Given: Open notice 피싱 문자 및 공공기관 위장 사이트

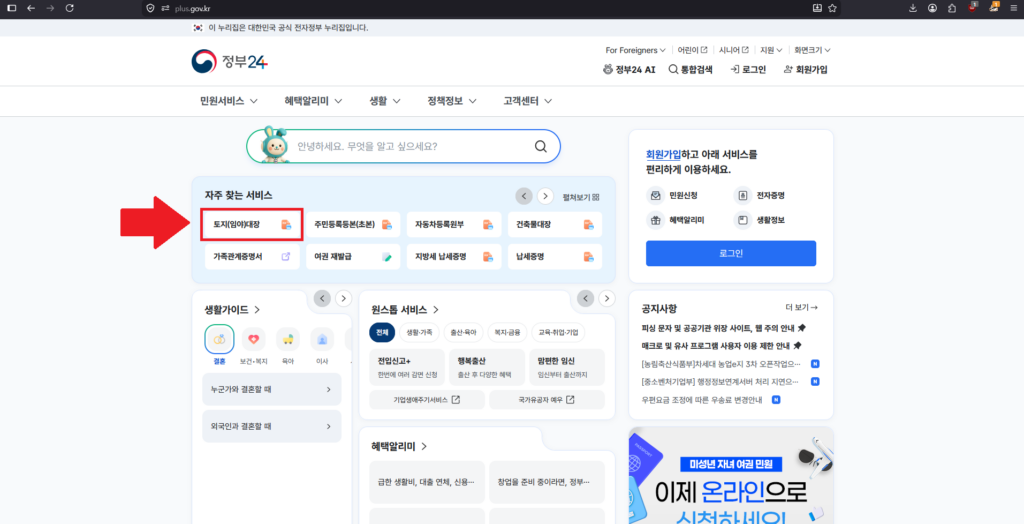Looking at the screenshot, I should [x=724, y=328].
